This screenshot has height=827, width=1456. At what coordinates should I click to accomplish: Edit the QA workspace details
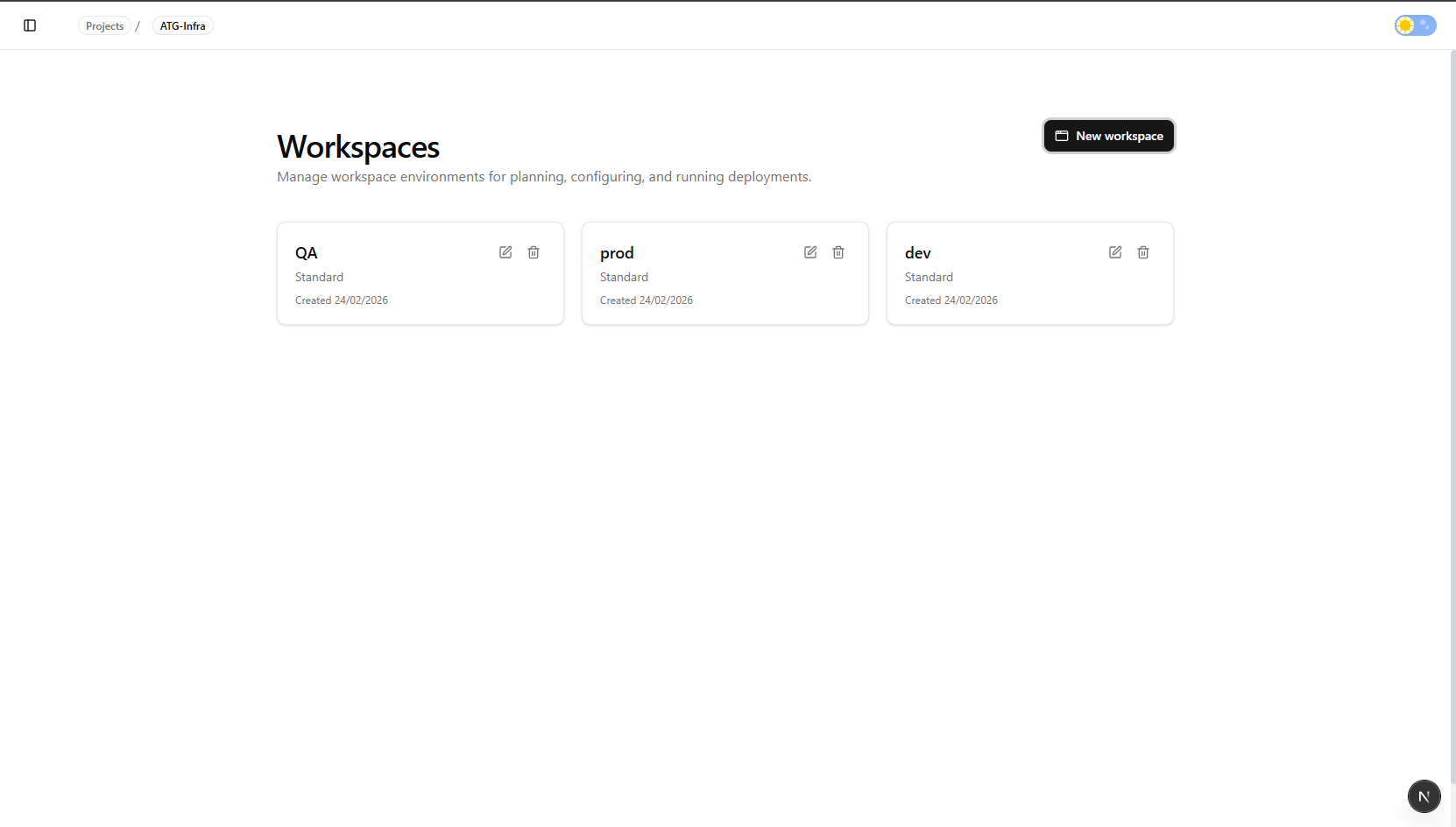[x=505, y=252]
